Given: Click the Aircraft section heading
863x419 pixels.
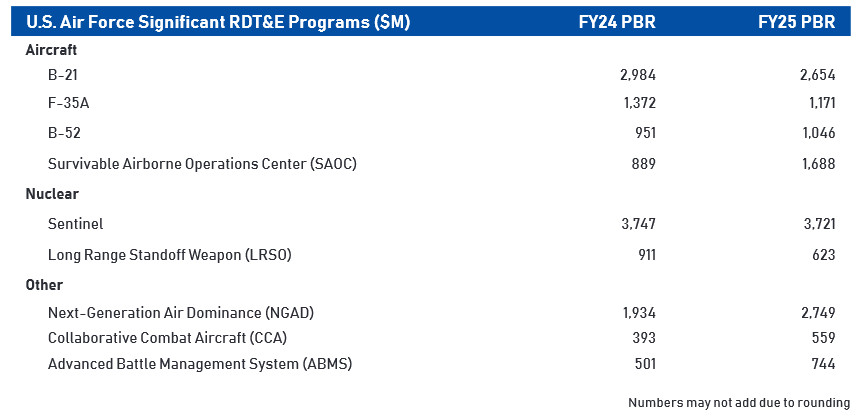Looking at the screenshot, I should 51,49.
